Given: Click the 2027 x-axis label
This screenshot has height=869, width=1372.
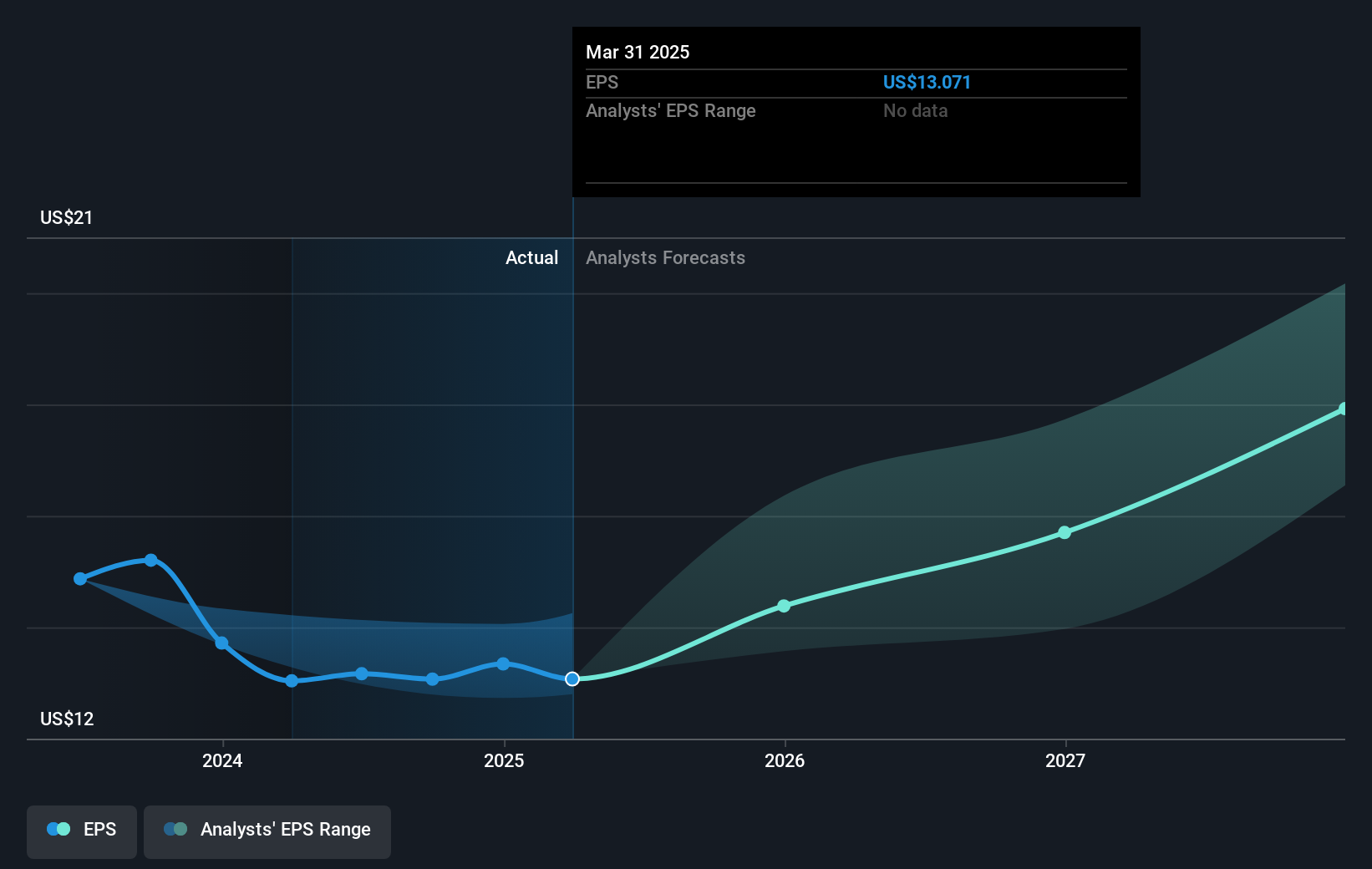Looking at the screenshot, I should pos(1065,760).
